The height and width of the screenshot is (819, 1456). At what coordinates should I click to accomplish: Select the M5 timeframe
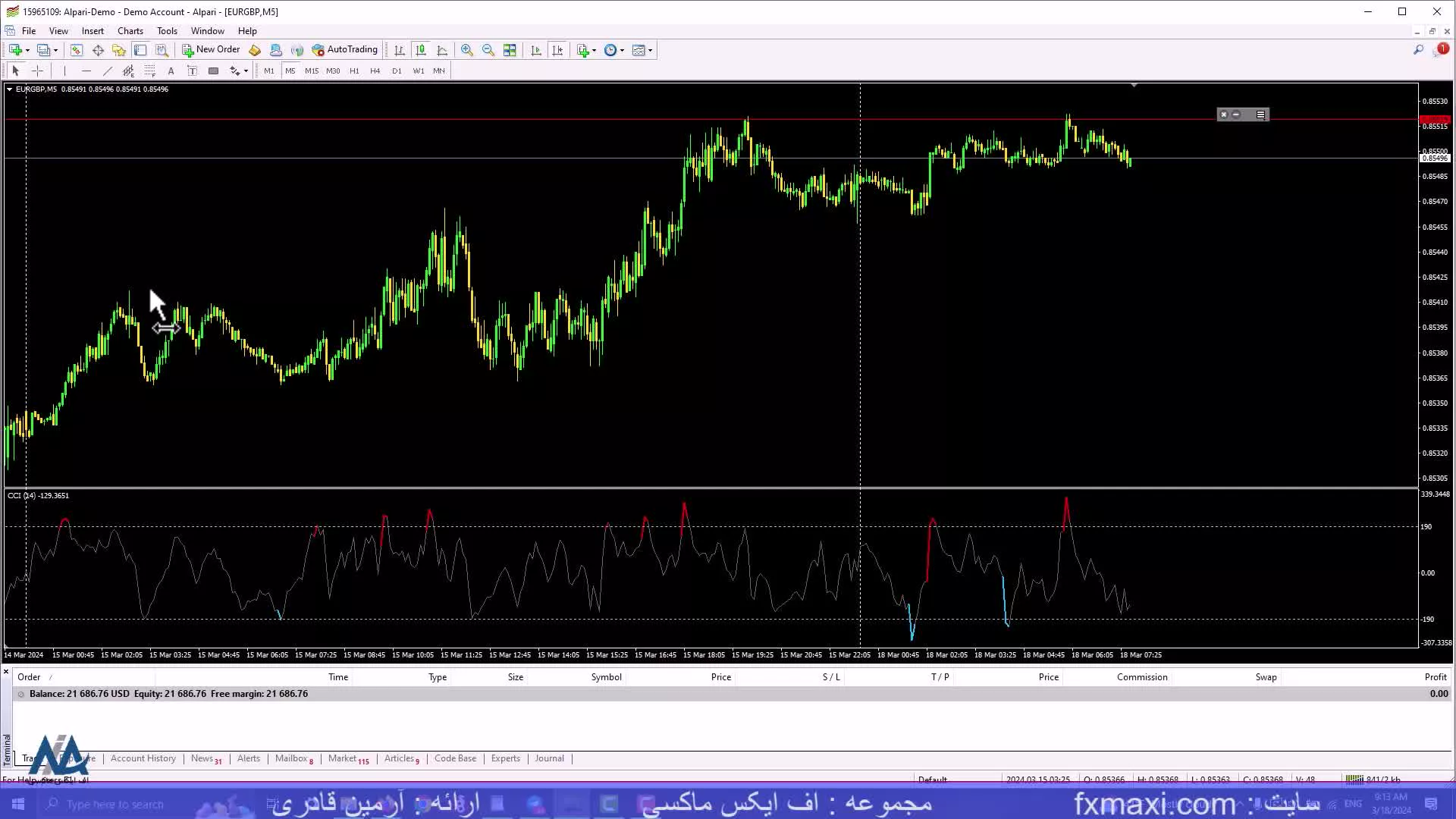tap(289, 70)
